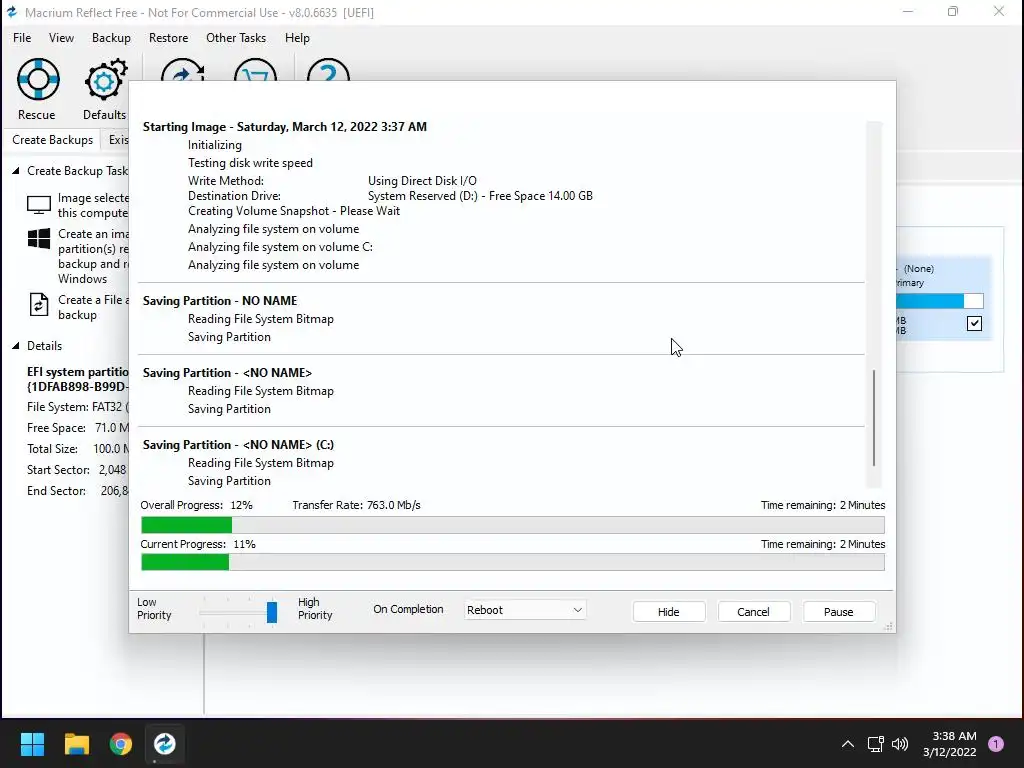The image size is (1024, 768).
Task: Open the File menu
Action: [x=22, y=38]
